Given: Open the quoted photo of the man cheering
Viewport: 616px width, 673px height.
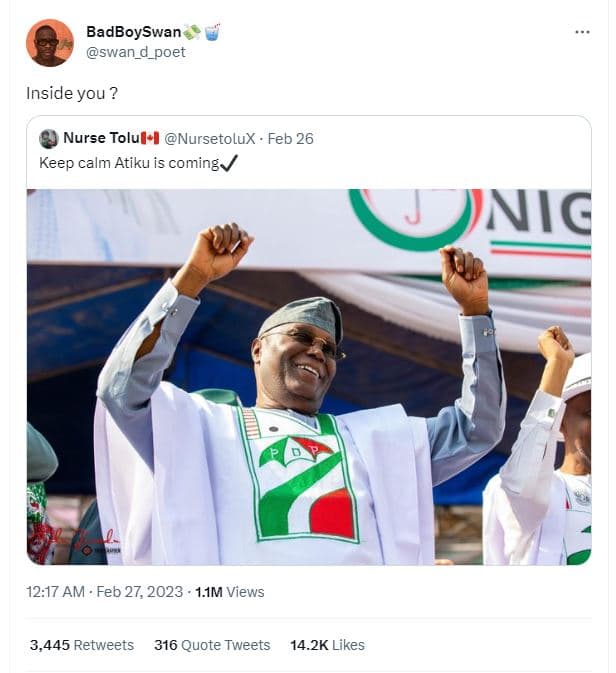Looking at the screenshot, I should 308,377.
